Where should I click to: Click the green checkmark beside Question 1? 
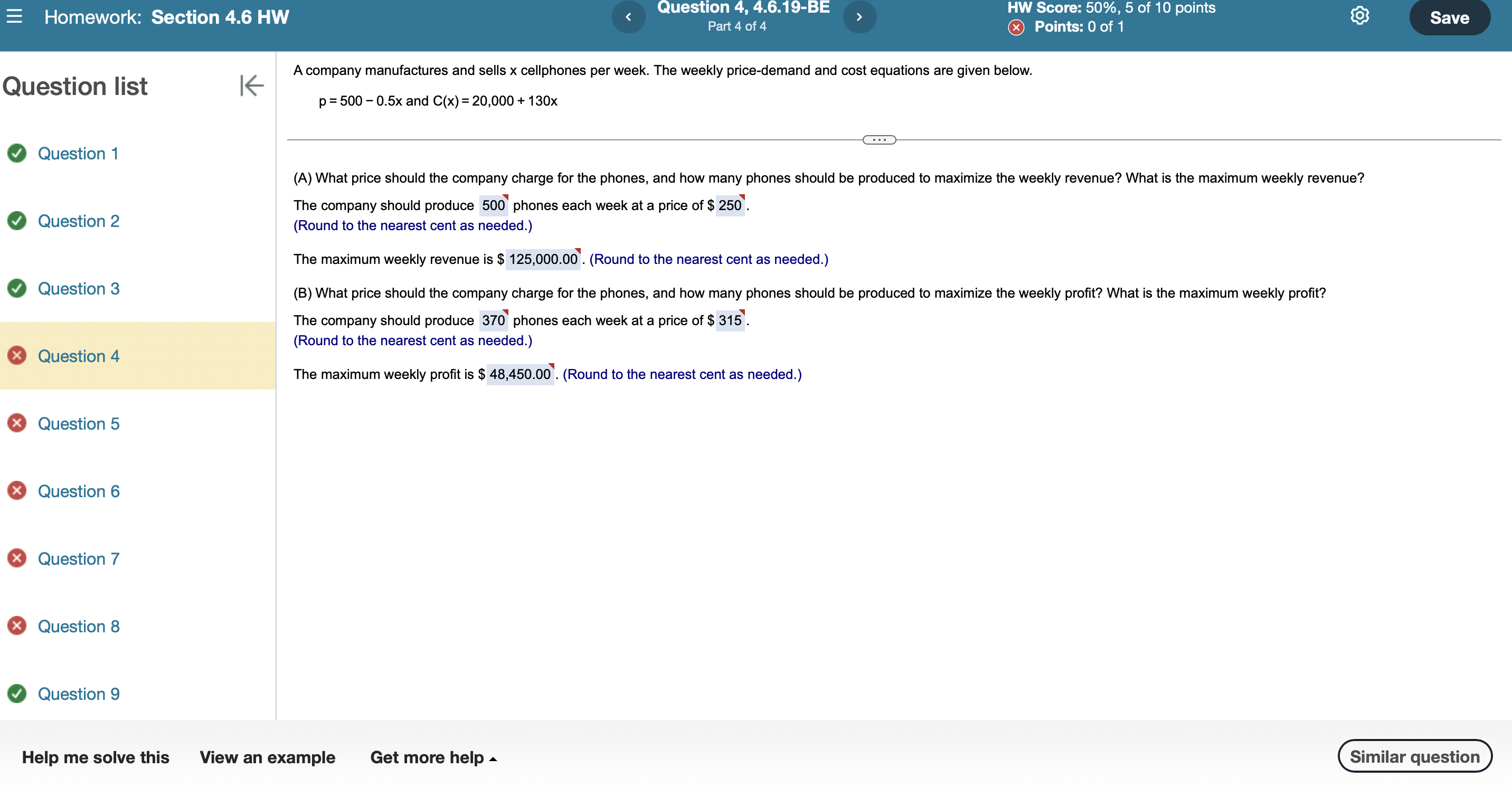pyautogui.click(x=17, y=153)
